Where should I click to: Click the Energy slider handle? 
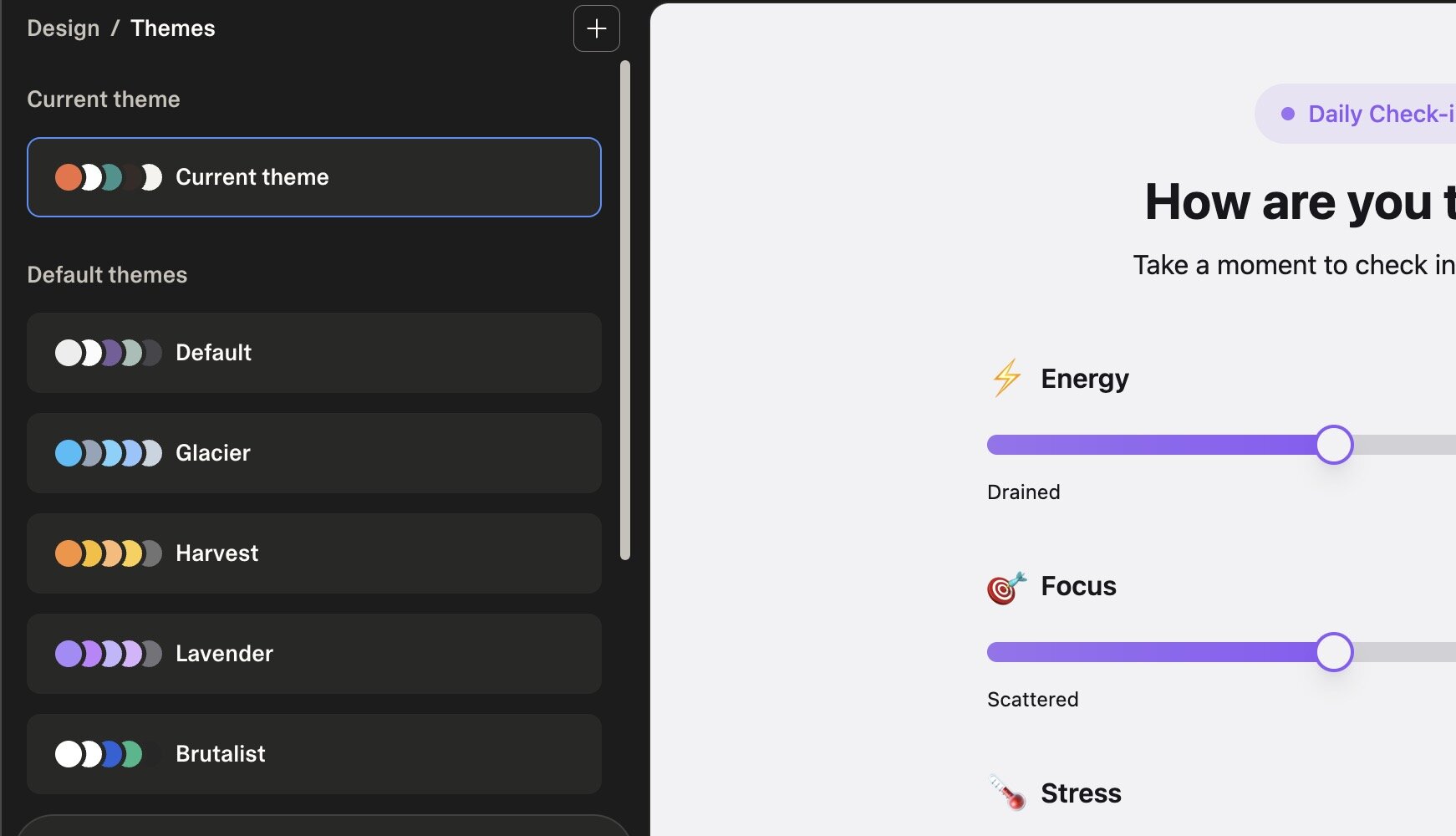click(x=1334, y=445)
